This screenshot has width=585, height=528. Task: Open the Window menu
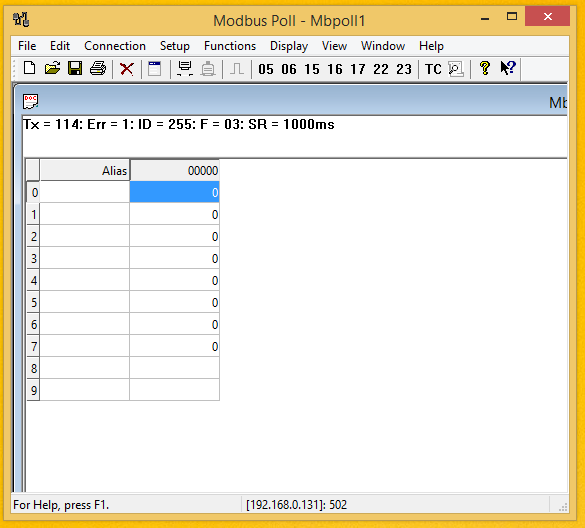(x=382, y=46)
